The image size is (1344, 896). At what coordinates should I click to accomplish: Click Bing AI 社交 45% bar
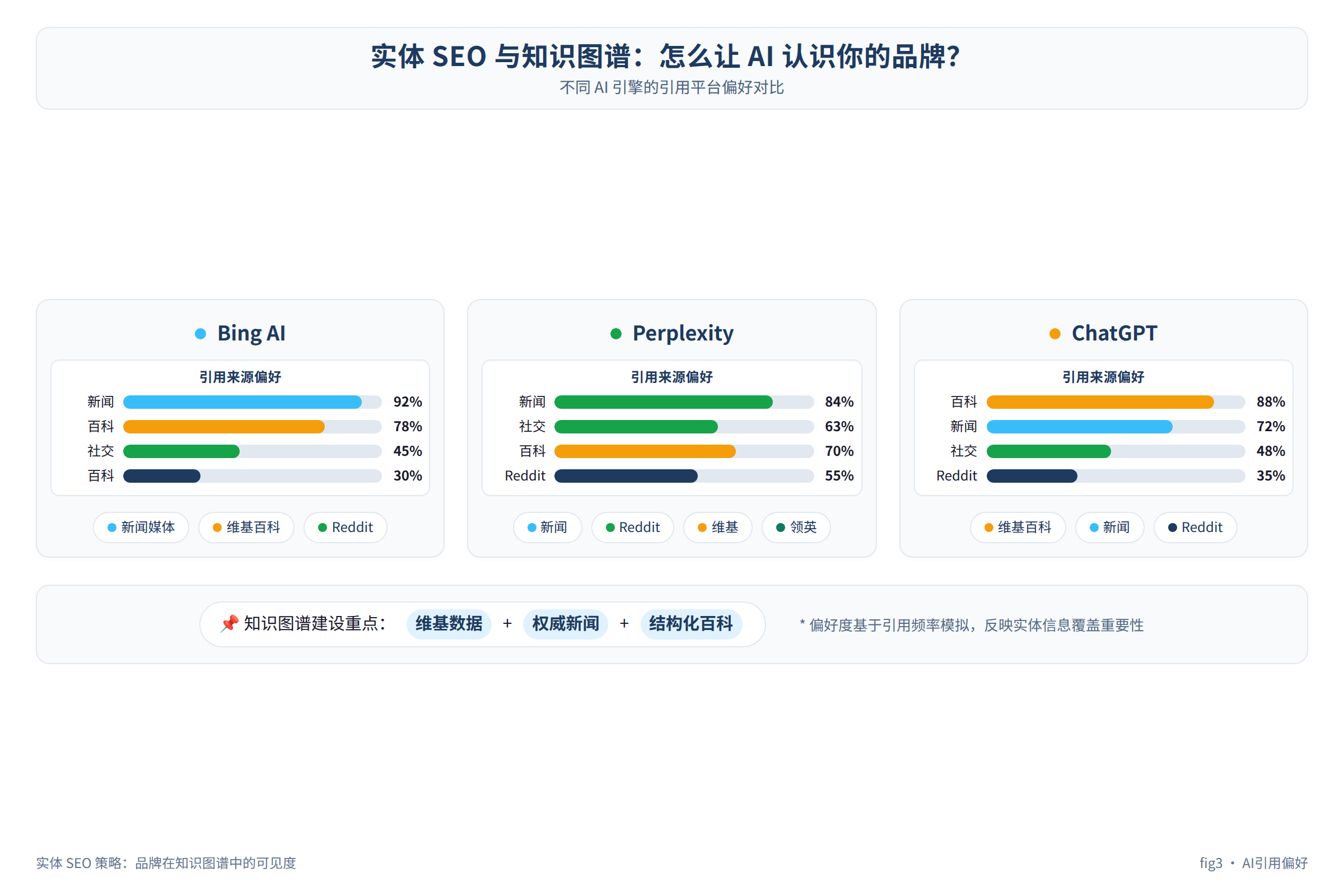click(x=253, y=451)
